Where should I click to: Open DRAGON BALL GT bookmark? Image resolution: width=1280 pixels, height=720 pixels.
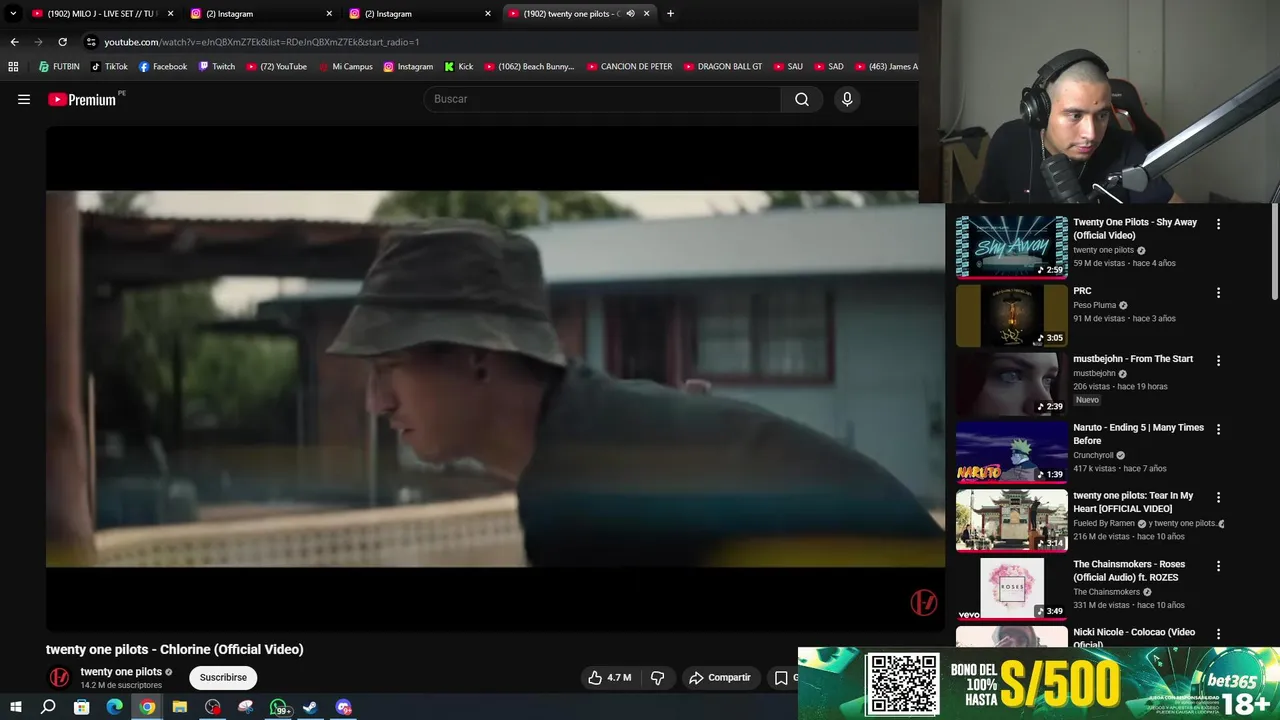(x=723, y=67)
